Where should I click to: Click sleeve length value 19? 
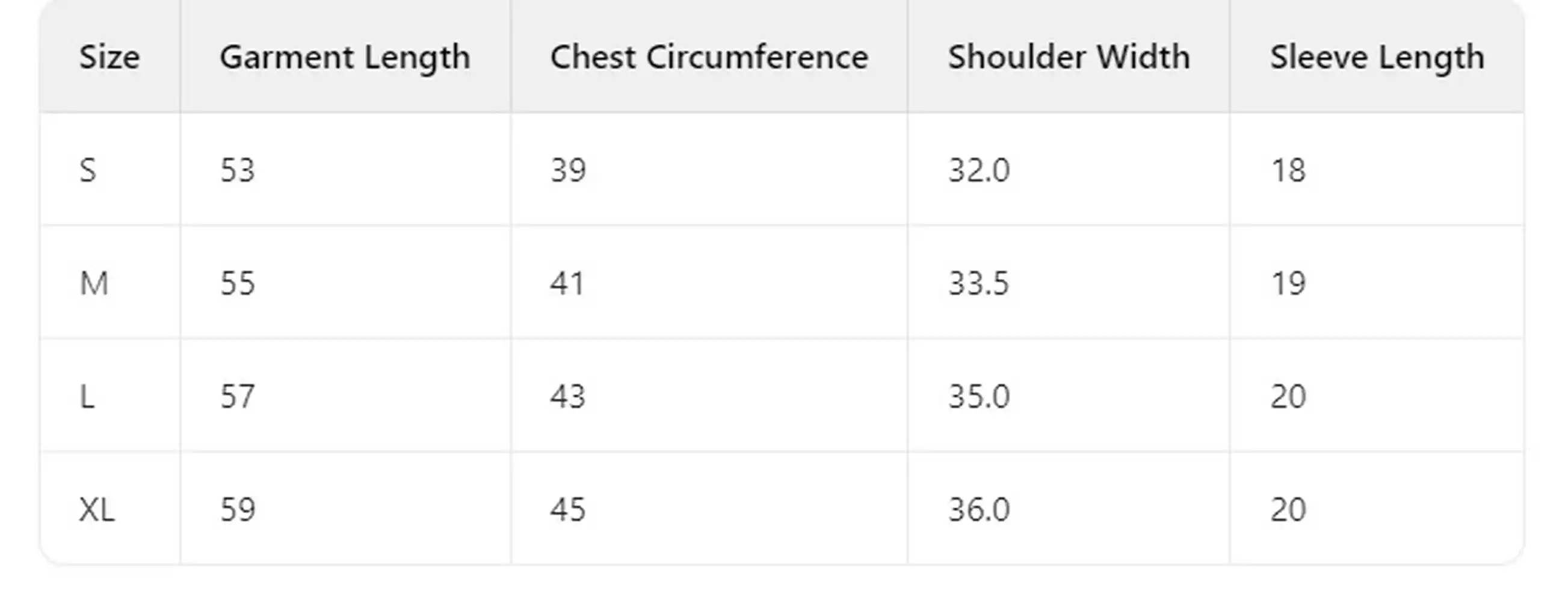coord(1288,284)
